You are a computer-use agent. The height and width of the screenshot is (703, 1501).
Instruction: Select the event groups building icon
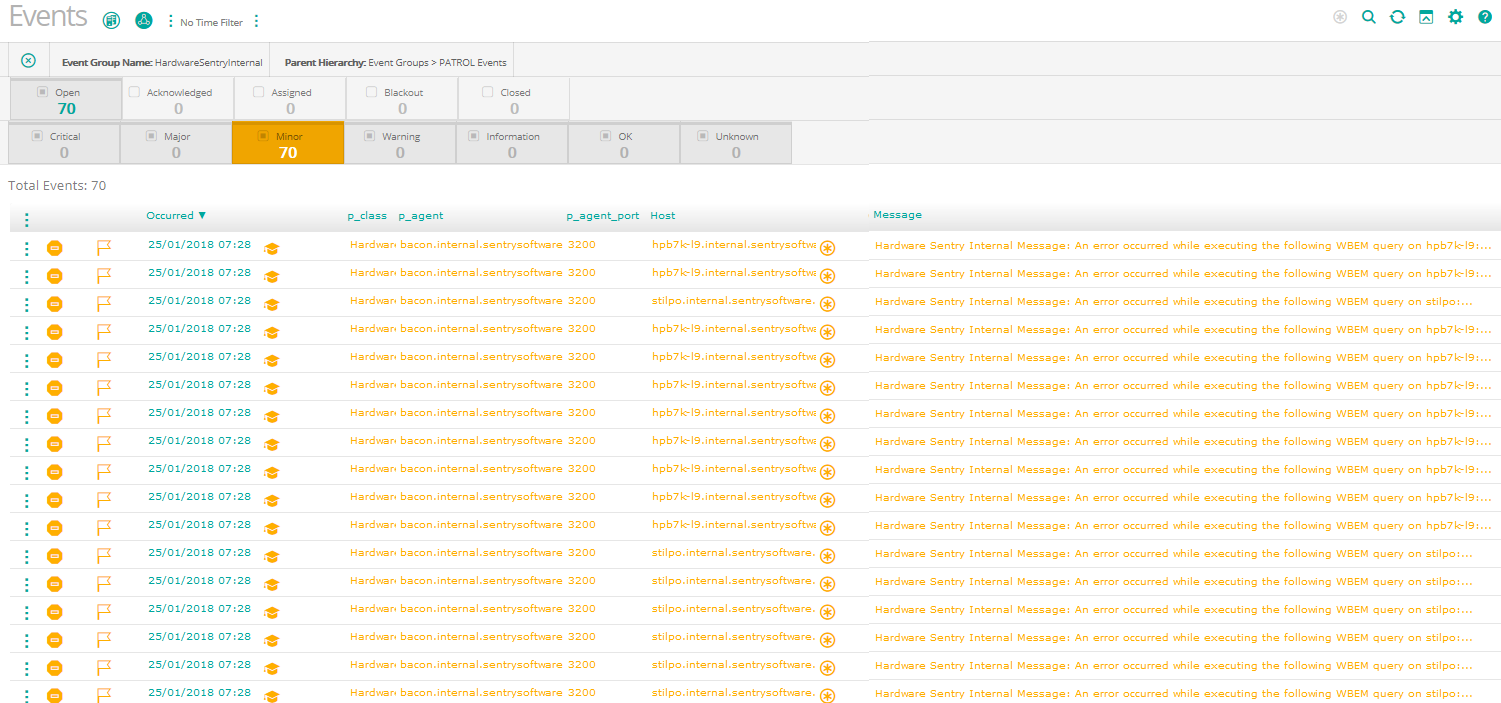(x=111, y=20)
